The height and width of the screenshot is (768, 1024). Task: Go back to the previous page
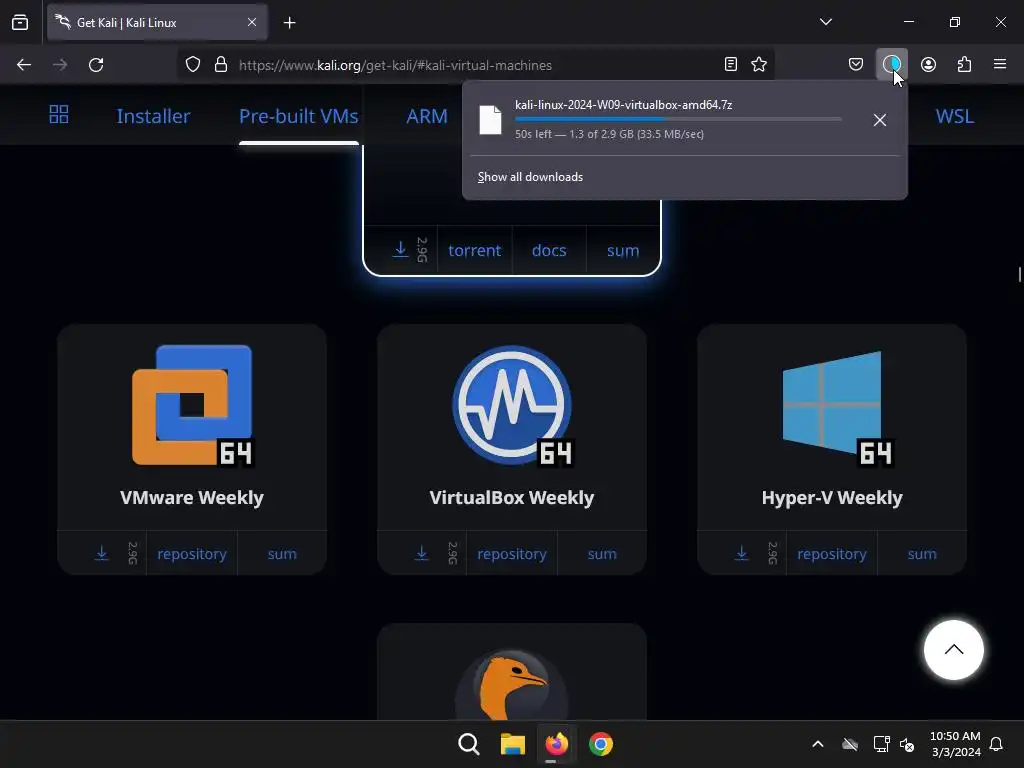pyautogui.click(x=24, y=65)
